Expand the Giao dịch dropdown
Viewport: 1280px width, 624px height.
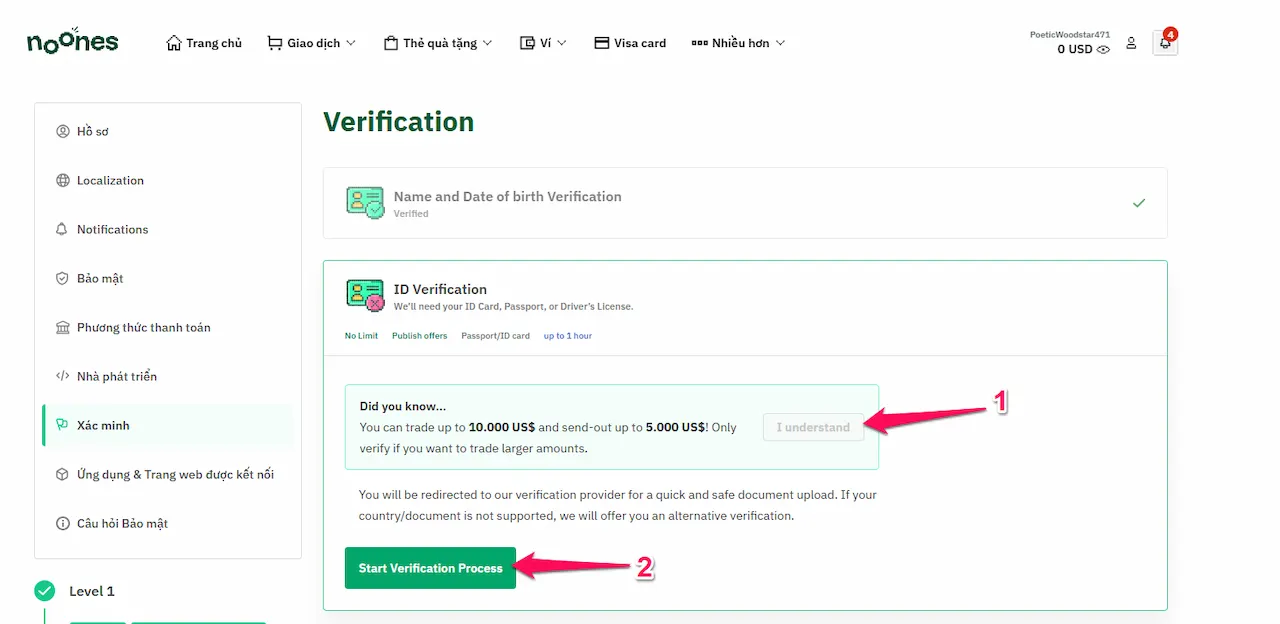click(311, 43)
